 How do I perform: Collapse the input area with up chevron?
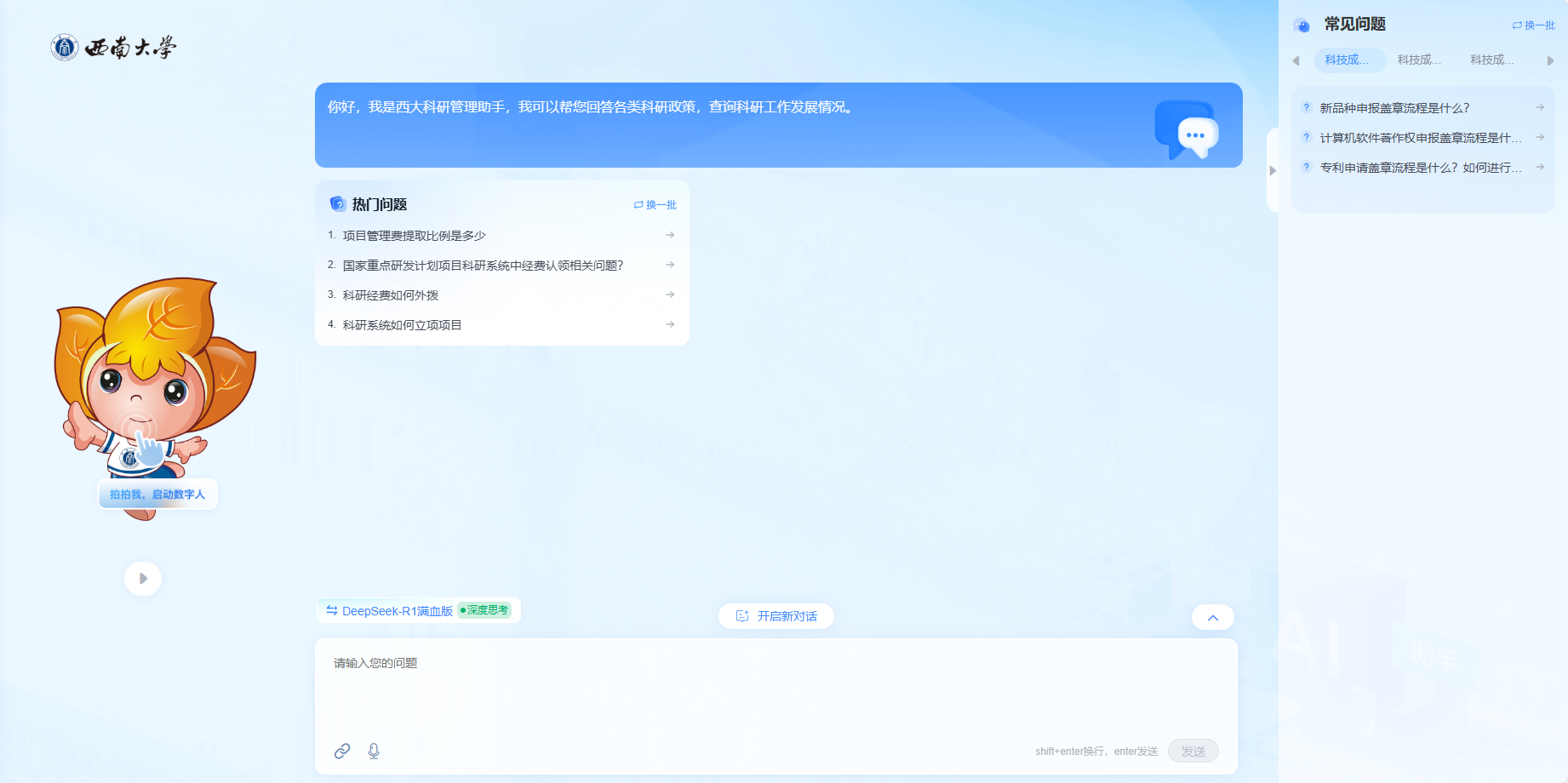click(1212, 617)
